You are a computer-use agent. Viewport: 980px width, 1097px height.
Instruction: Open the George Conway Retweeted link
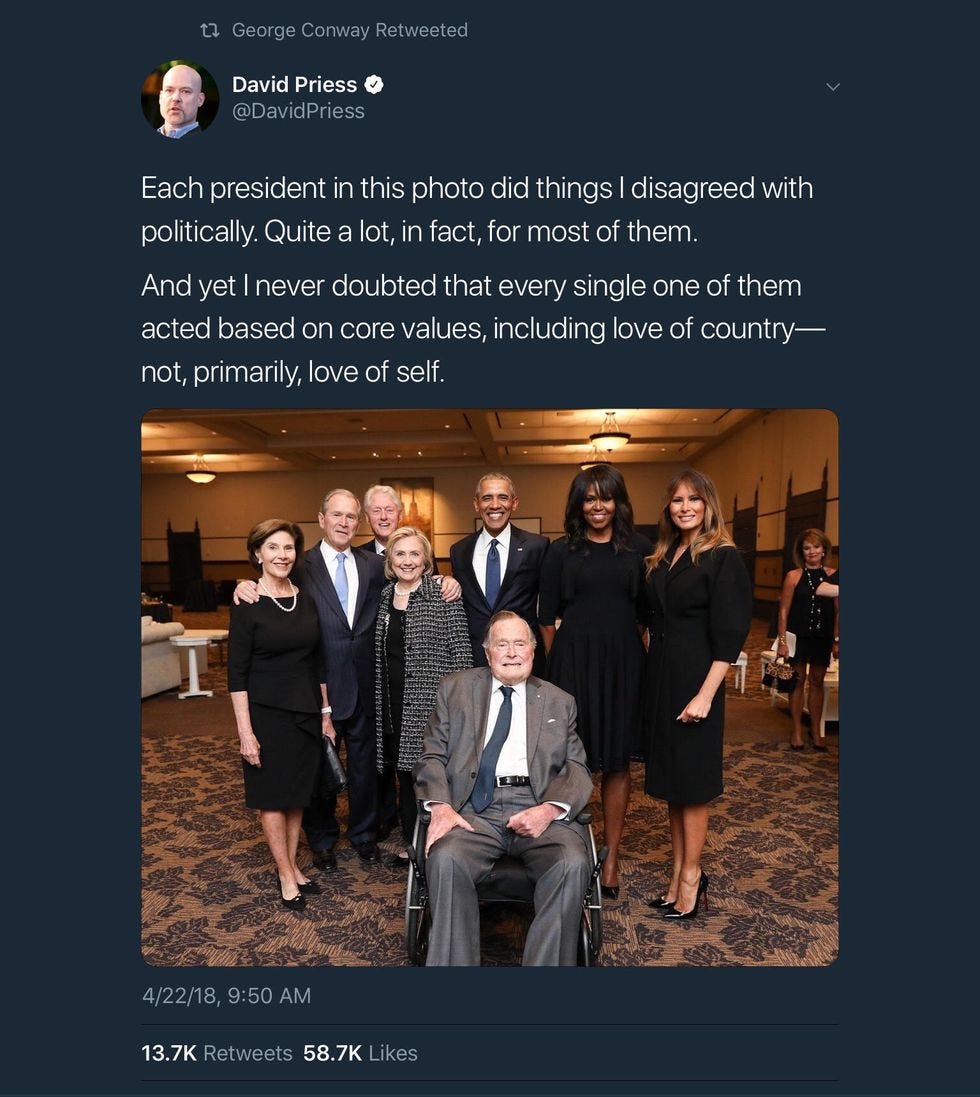[x=350, y=30]
